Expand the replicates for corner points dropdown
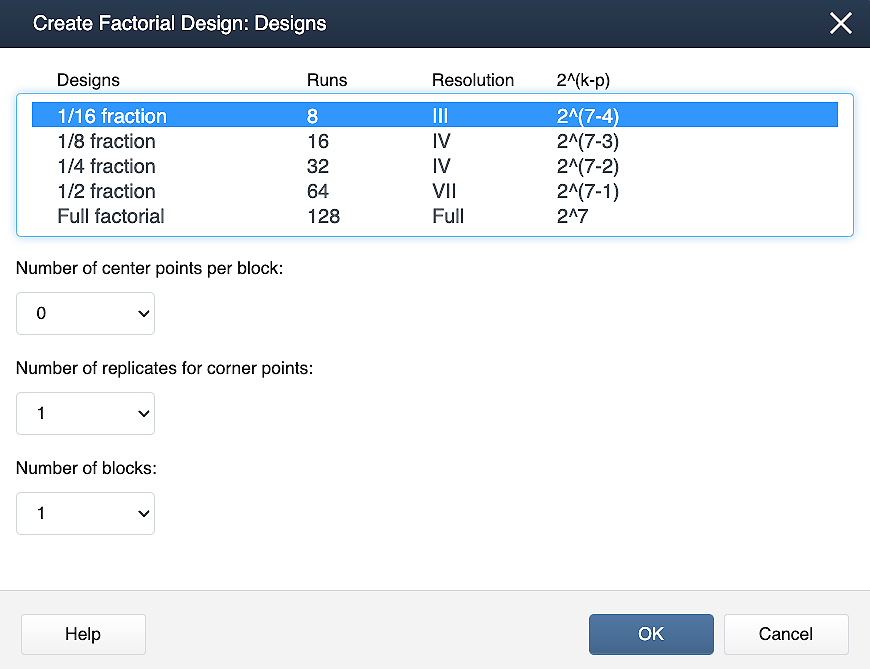 click(x=86, y=413)
